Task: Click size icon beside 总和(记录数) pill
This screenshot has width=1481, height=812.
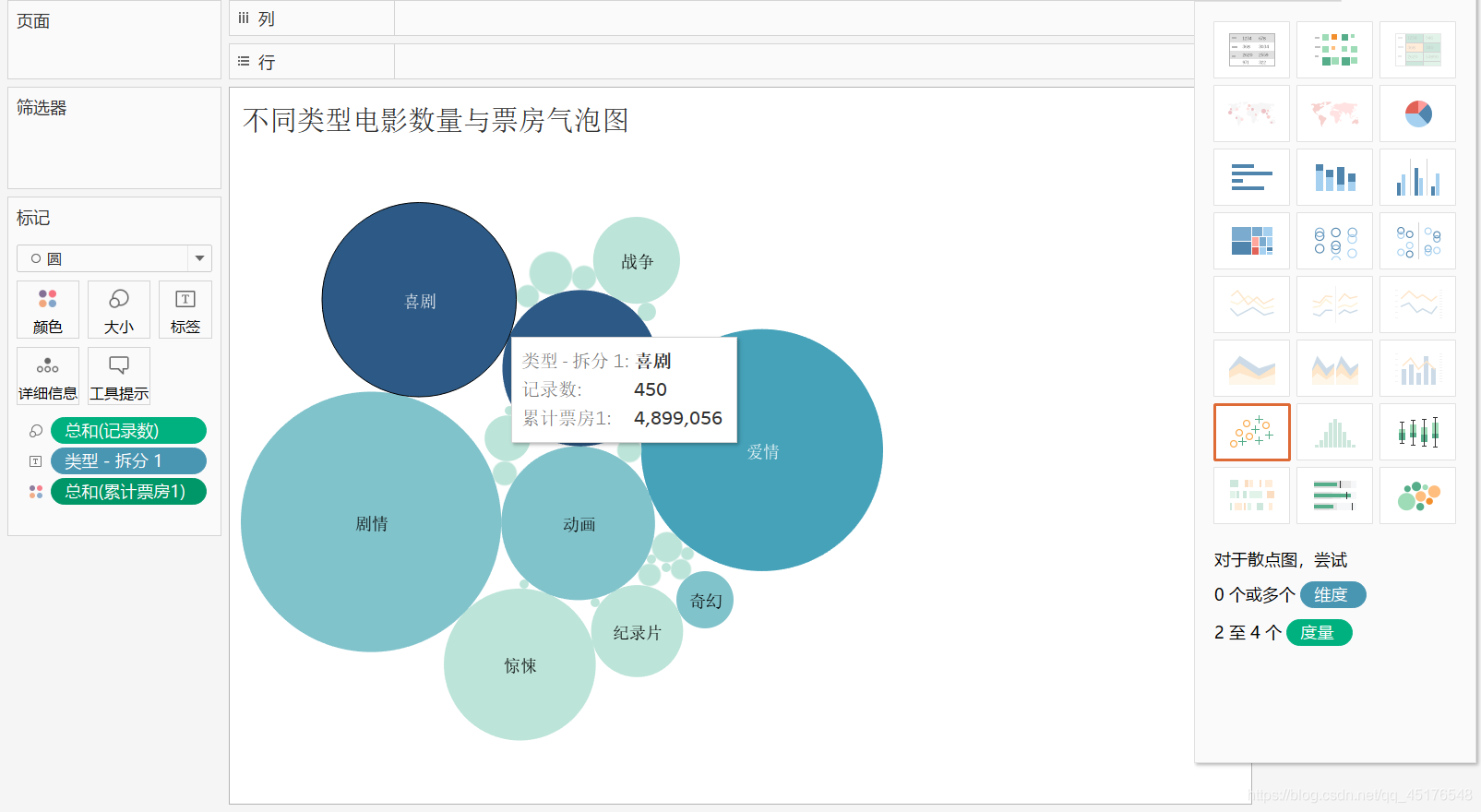Action: [x=36, y=431]
